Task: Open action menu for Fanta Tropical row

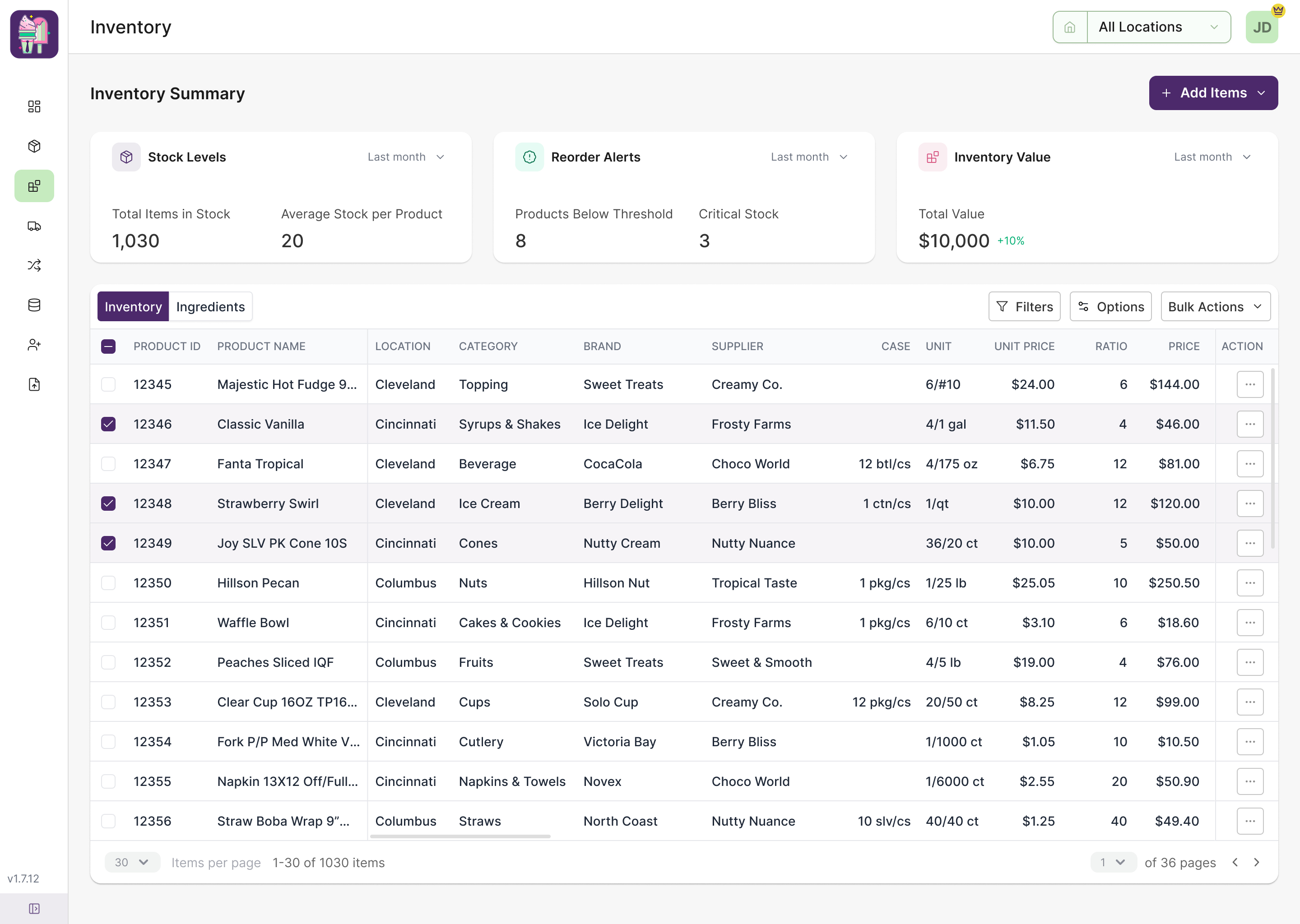Action: click(x=1250, y=464)
